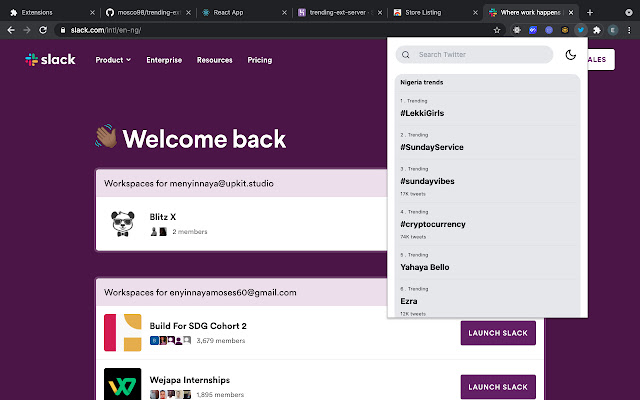Close the Store Listing tab
Image resolution: width=640 pixels, height=400 pixels.
[475, 13]
